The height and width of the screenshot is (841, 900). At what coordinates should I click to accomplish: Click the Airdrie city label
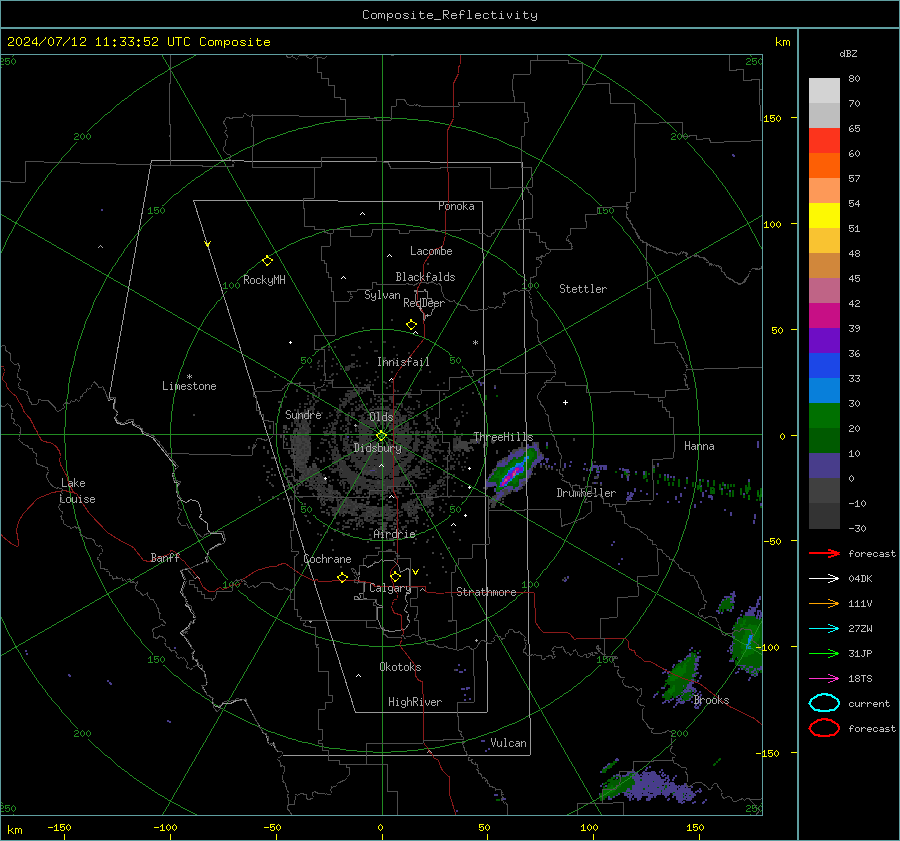(x=394, y=534)
